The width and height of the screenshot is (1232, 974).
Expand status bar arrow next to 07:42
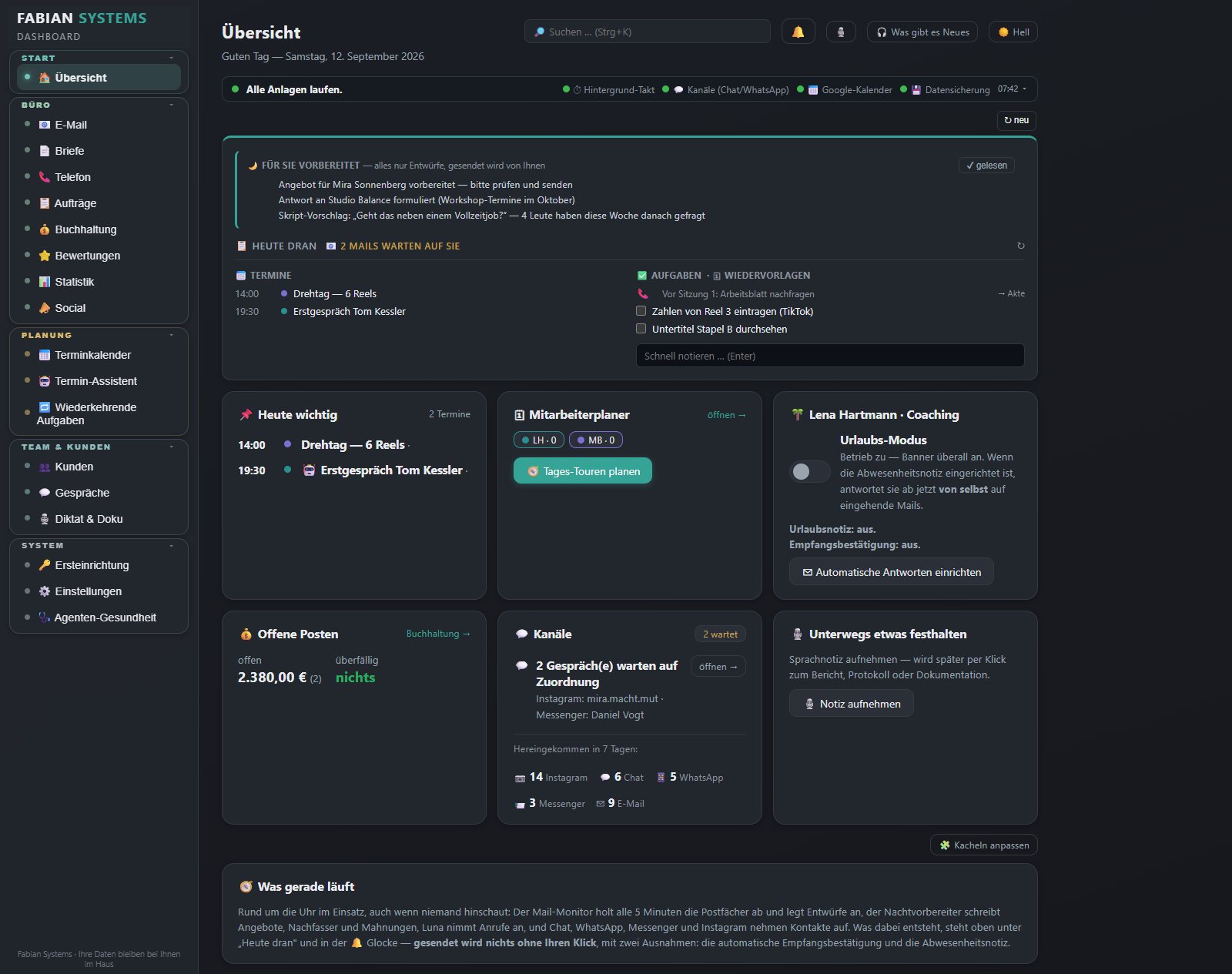pos(1024,89)
